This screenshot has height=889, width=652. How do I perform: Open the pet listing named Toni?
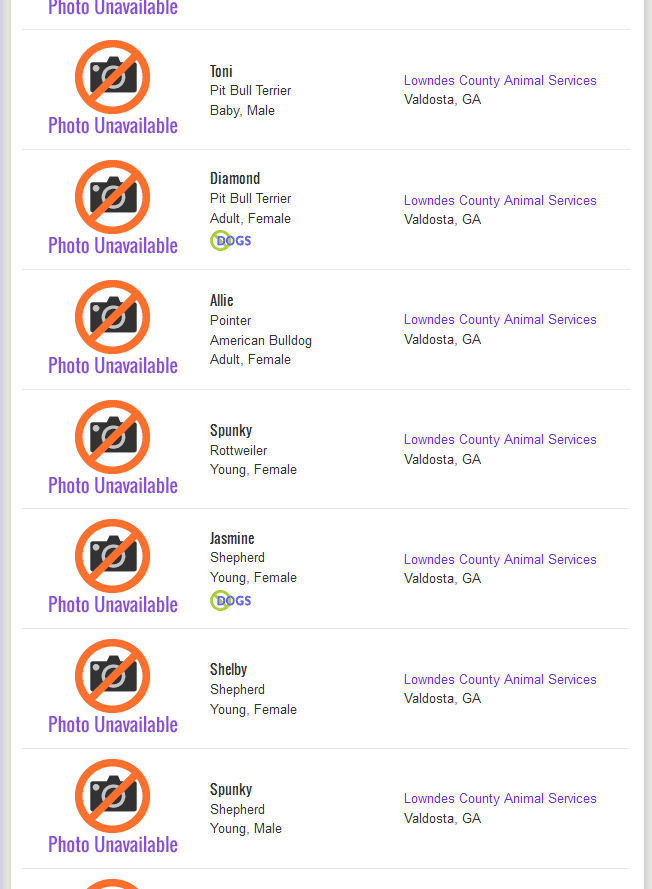[221, 71]
